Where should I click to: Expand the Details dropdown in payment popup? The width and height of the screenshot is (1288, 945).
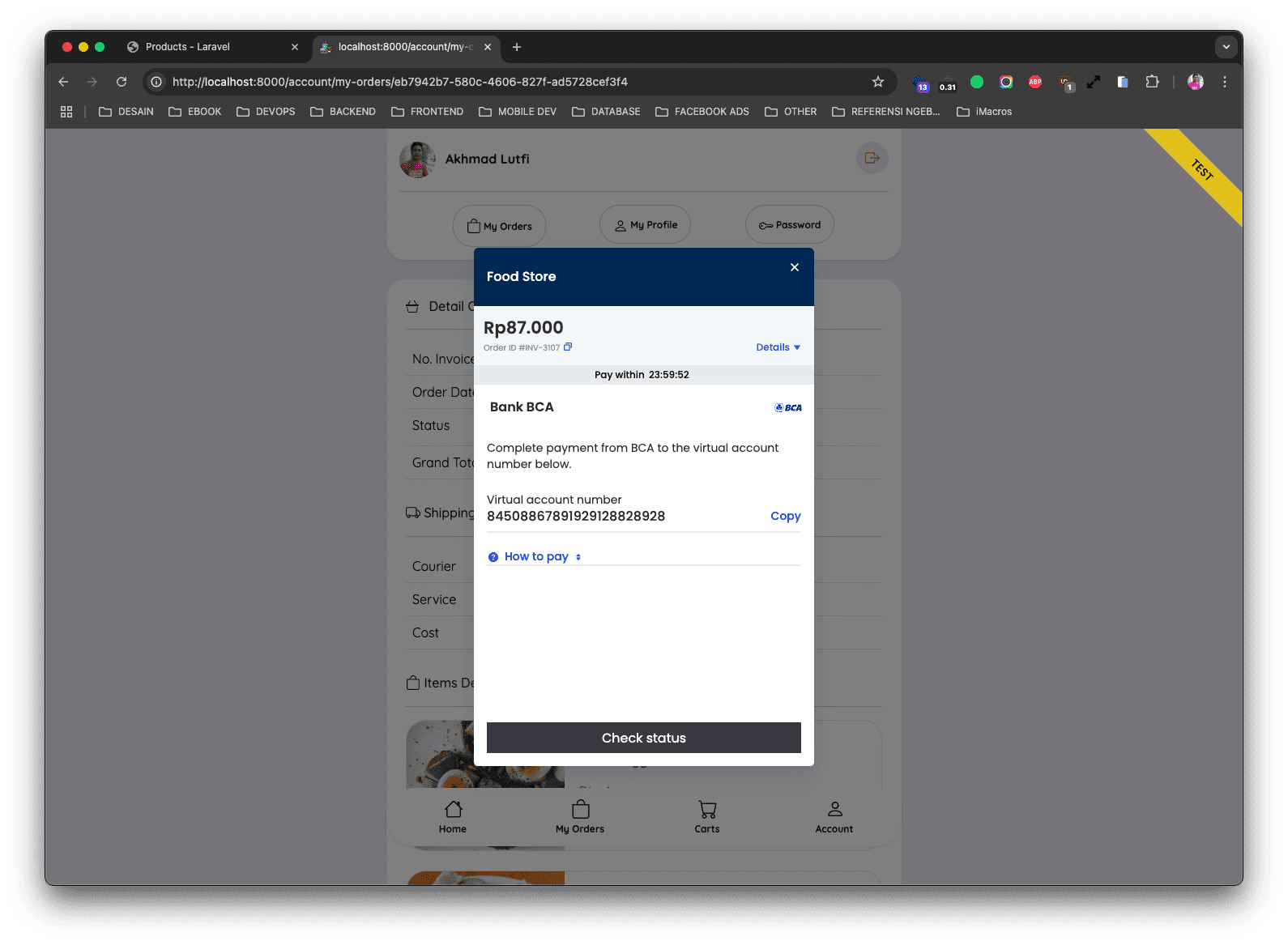pyautogui.click(x=778, y=347)
